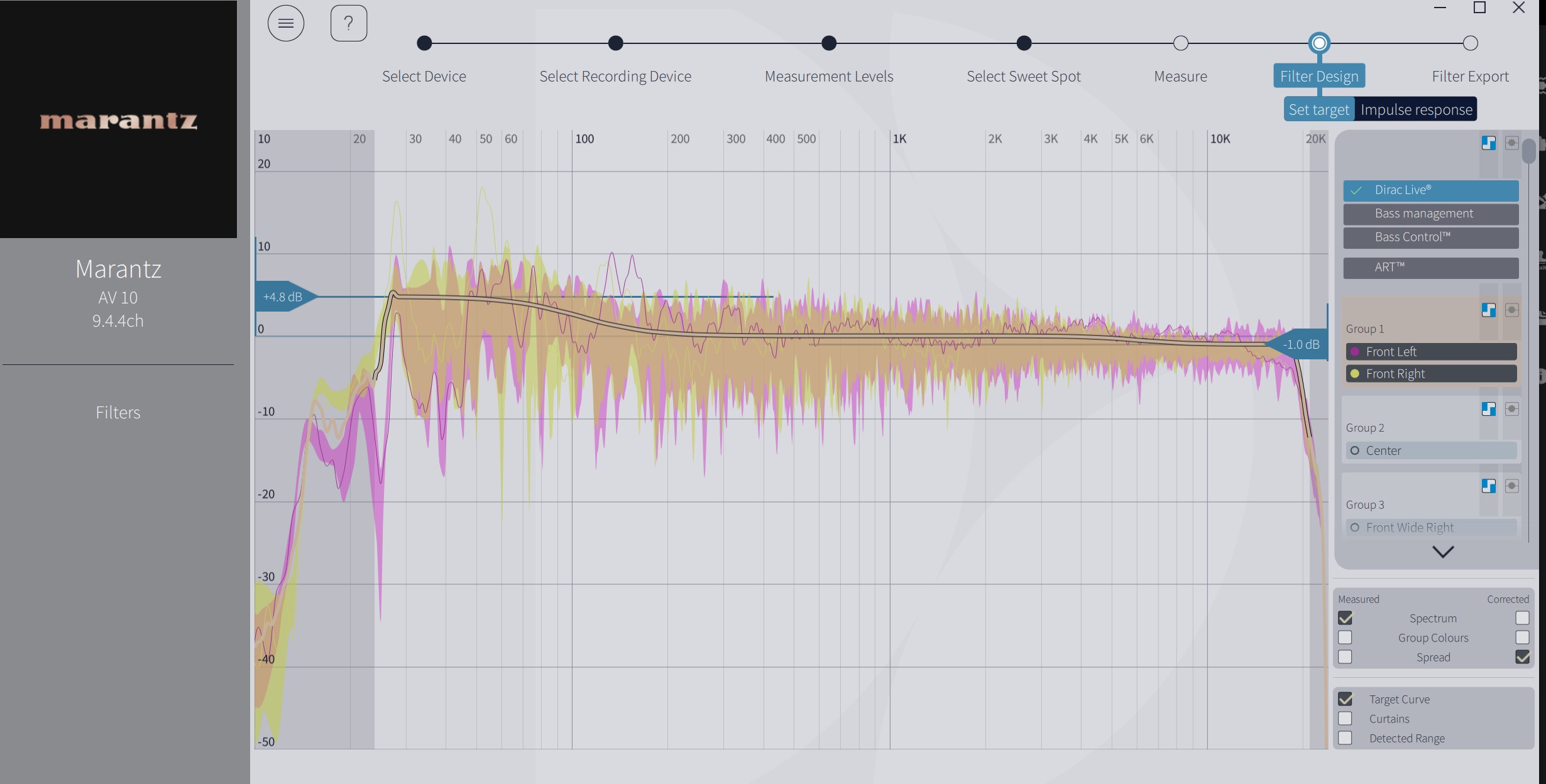
Task: Select Front Right channel in Group 1
Action: 1430,374
